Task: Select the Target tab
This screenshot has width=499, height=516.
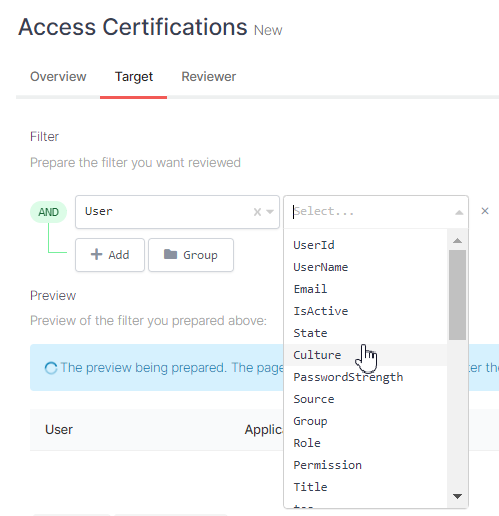Action: point(134,77)
